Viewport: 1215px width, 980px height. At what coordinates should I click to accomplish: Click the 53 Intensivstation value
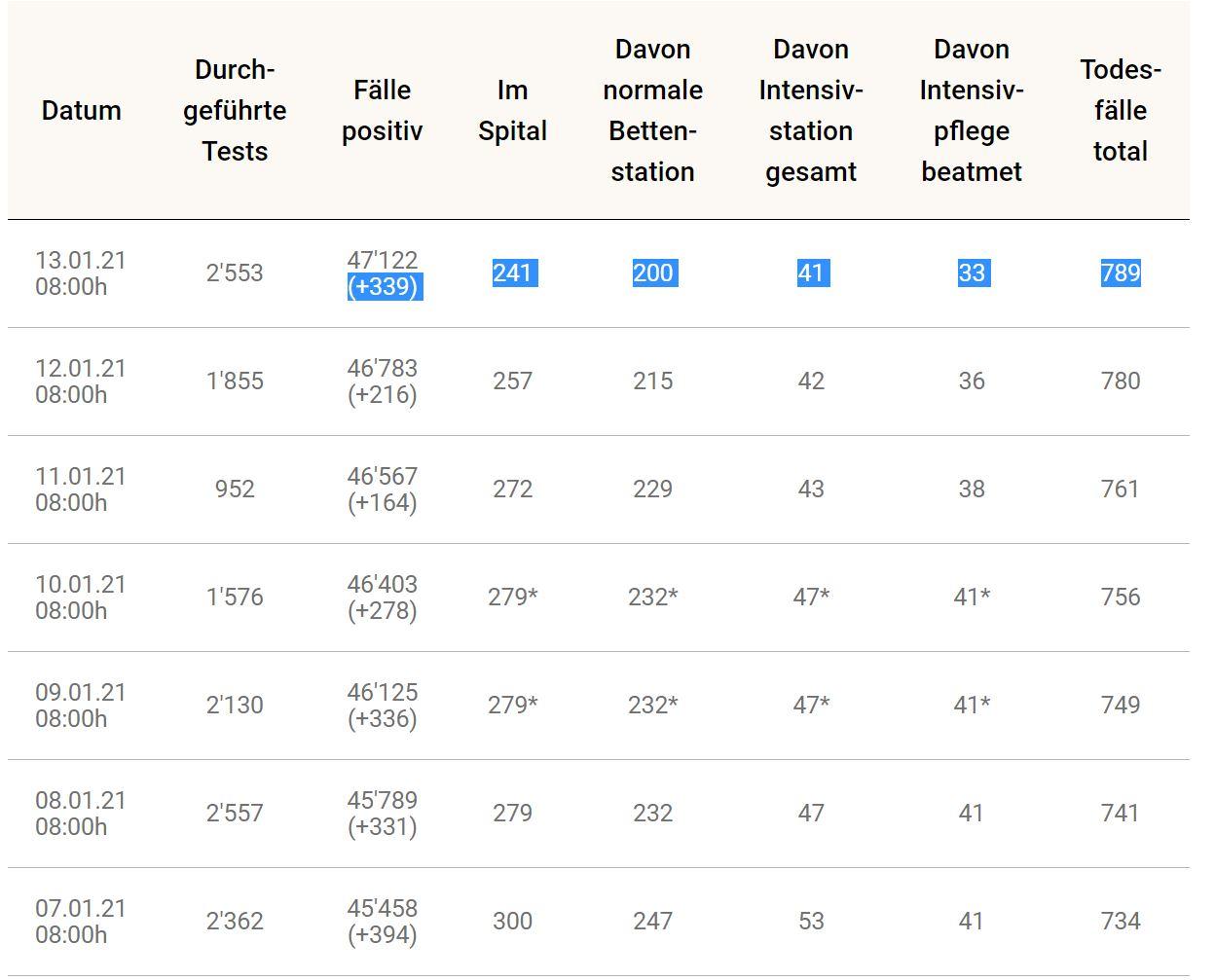tap(811, 922)
